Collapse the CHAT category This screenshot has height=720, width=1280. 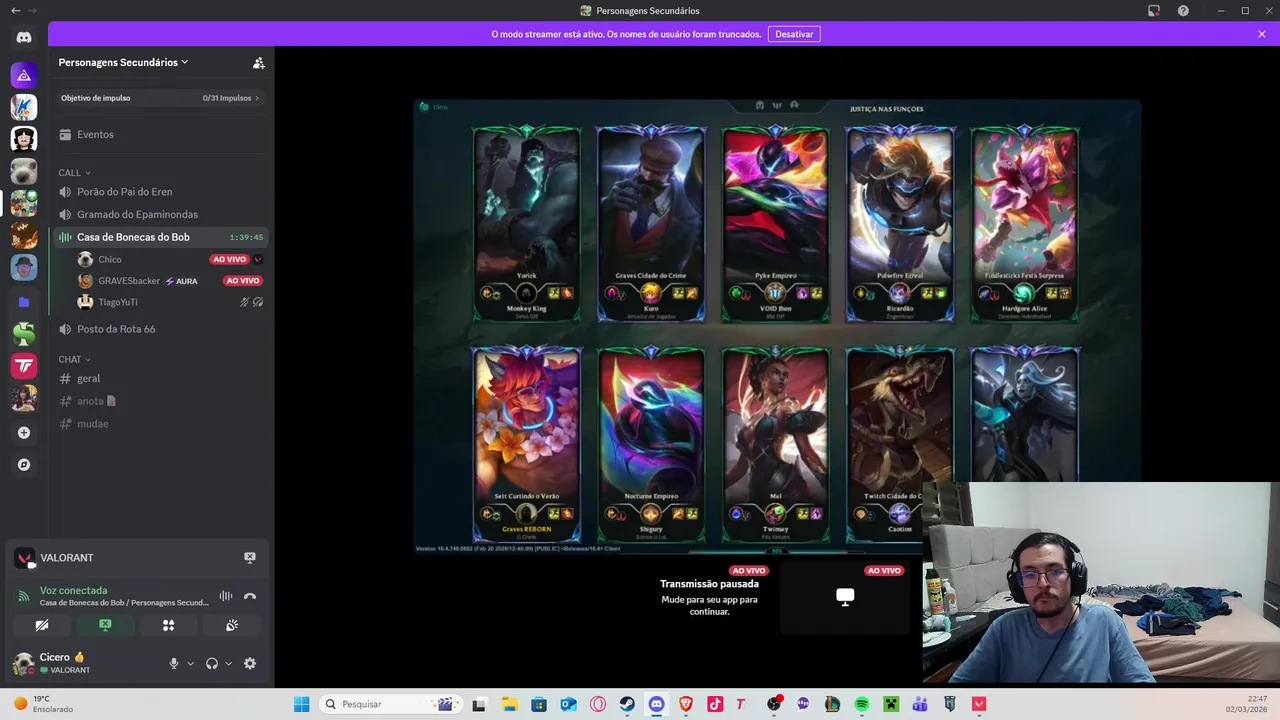75,359
